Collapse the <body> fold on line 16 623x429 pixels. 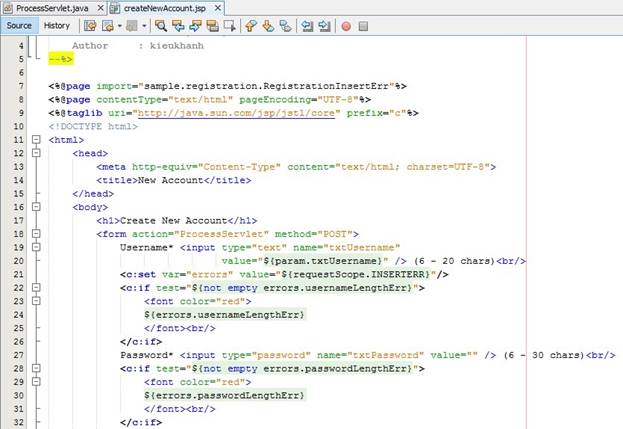click(x=36, y=207)
